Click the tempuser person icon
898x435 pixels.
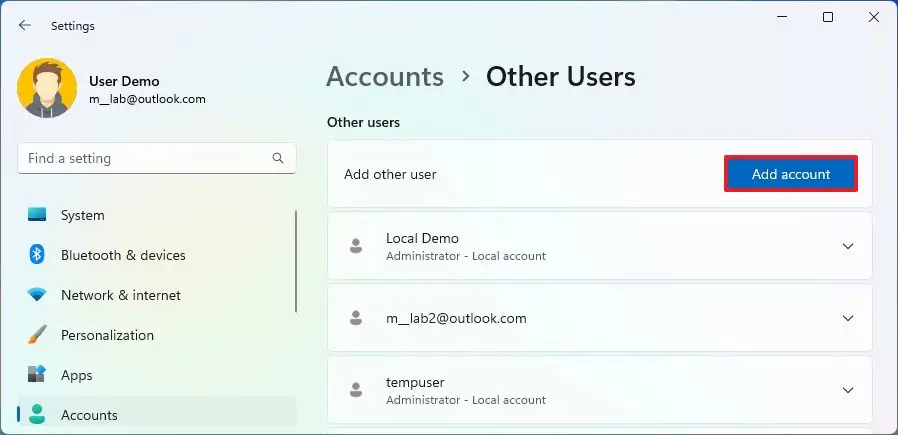coord(355,390)
